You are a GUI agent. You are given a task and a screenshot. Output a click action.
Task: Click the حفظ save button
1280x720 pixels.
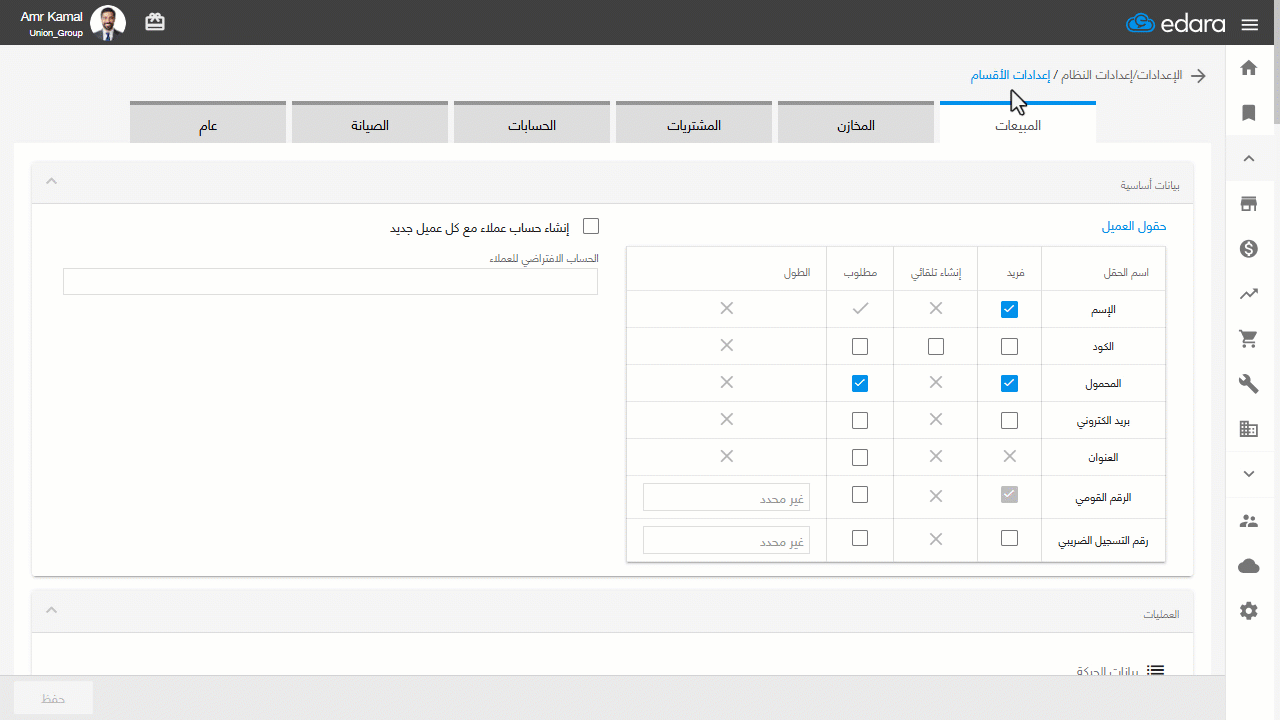[x=53, y=698]
